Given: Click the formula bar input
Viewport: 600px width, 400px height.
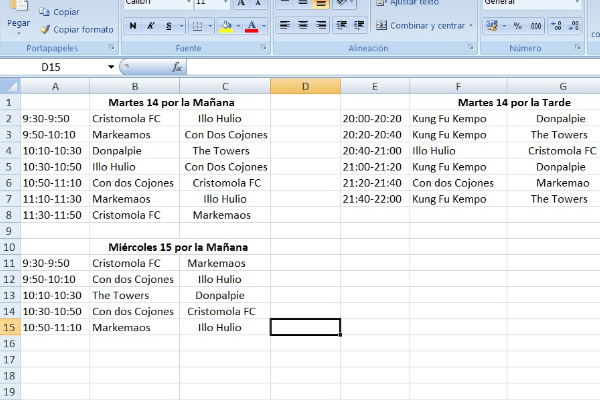Looking at the screenshot, I should (393, 67).
